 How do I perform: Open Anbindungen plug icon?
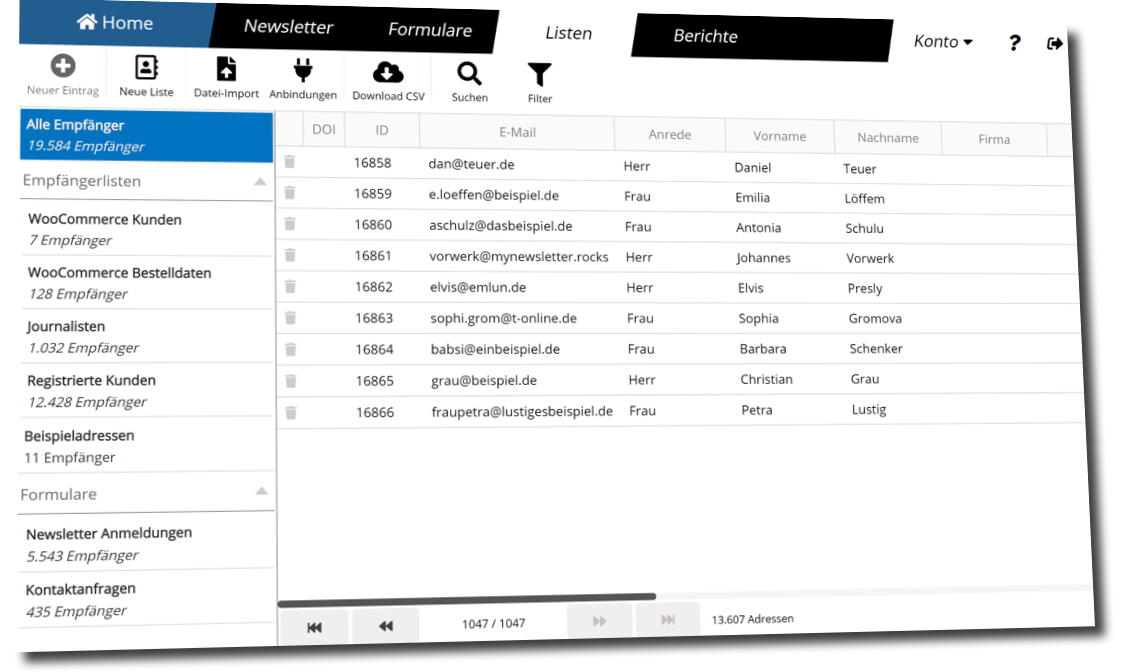pos(303,70)
